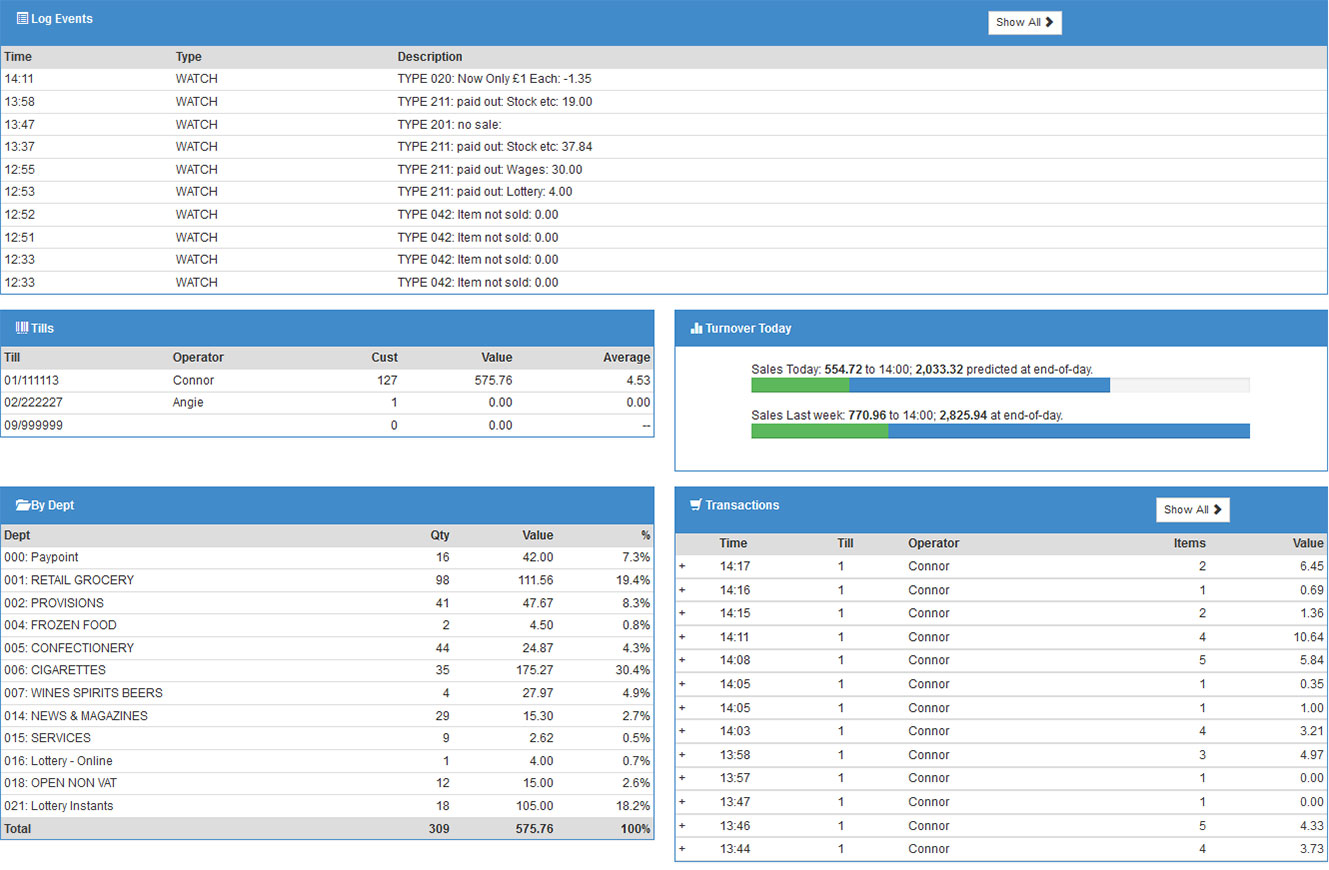Screen dimensions: 1329x870
Task: Click the Sales Last week progress bar
Action: [x=999, y=431]
